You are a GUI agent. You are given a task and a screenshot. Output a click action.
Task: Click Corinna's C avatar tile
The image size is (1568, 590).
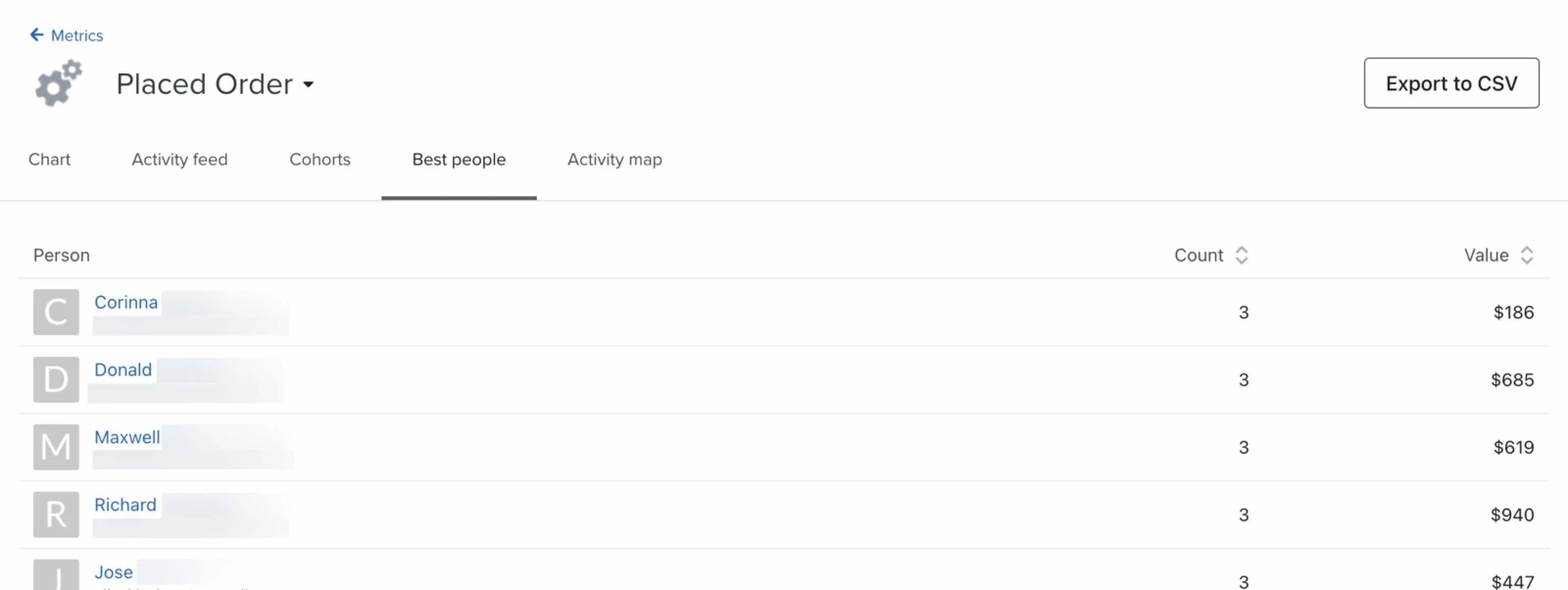(x=56, y=312)
